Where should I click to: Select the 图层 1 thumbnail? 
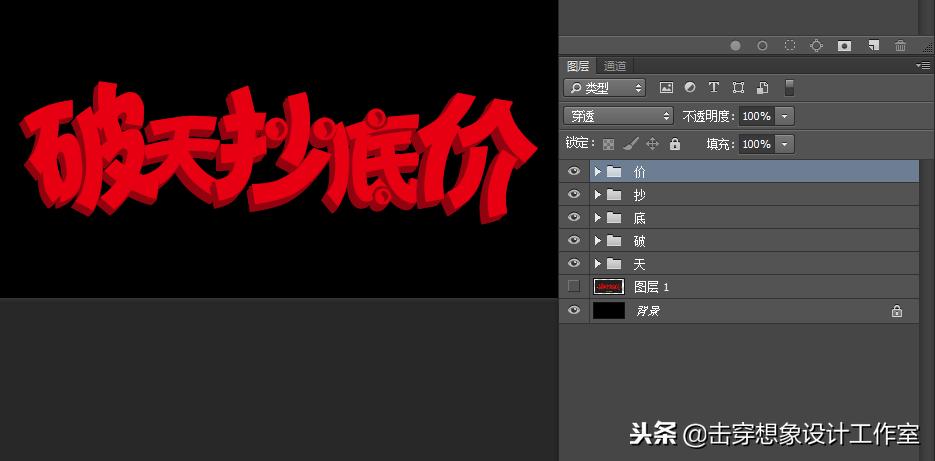609,287
